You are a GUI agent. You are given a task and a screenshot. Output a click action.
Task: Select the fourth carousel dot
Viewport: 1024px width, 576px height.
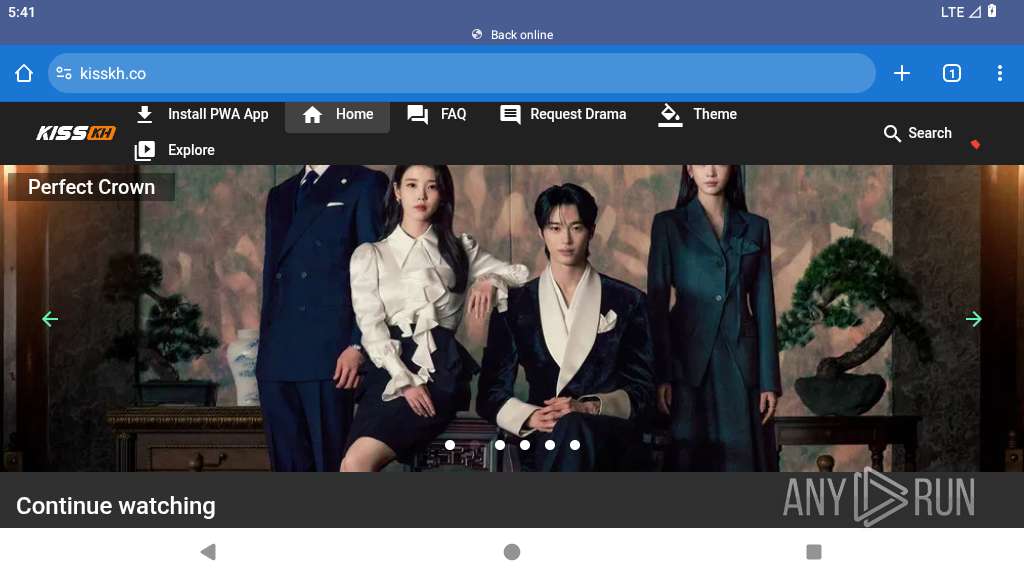(550, 445)
